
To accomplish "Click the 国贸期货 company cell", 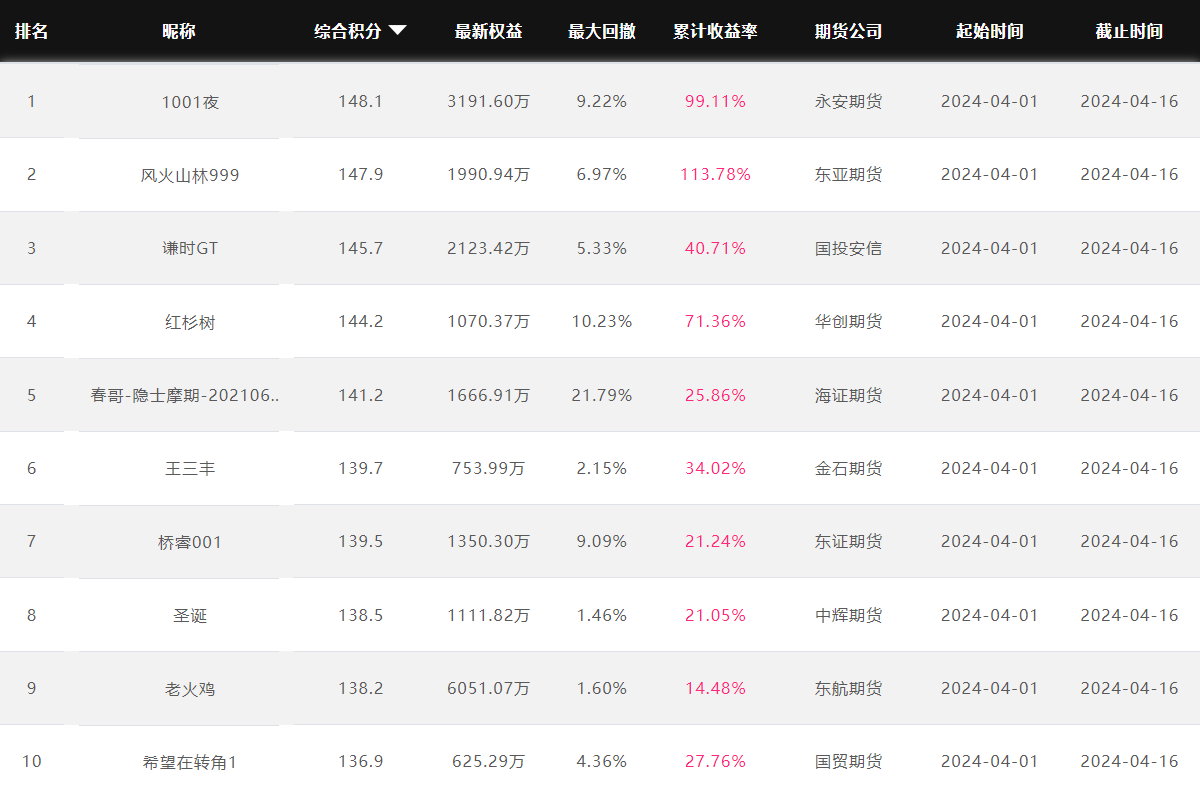I will (x=849, y=761).
